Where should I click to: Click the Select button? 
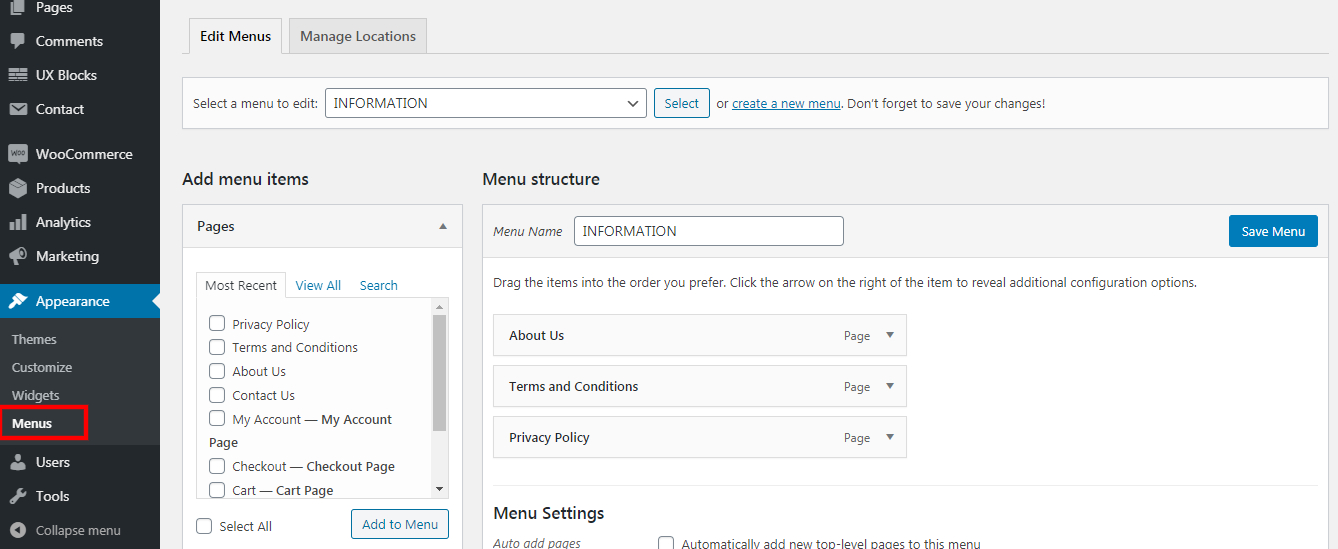click(682, 103)
